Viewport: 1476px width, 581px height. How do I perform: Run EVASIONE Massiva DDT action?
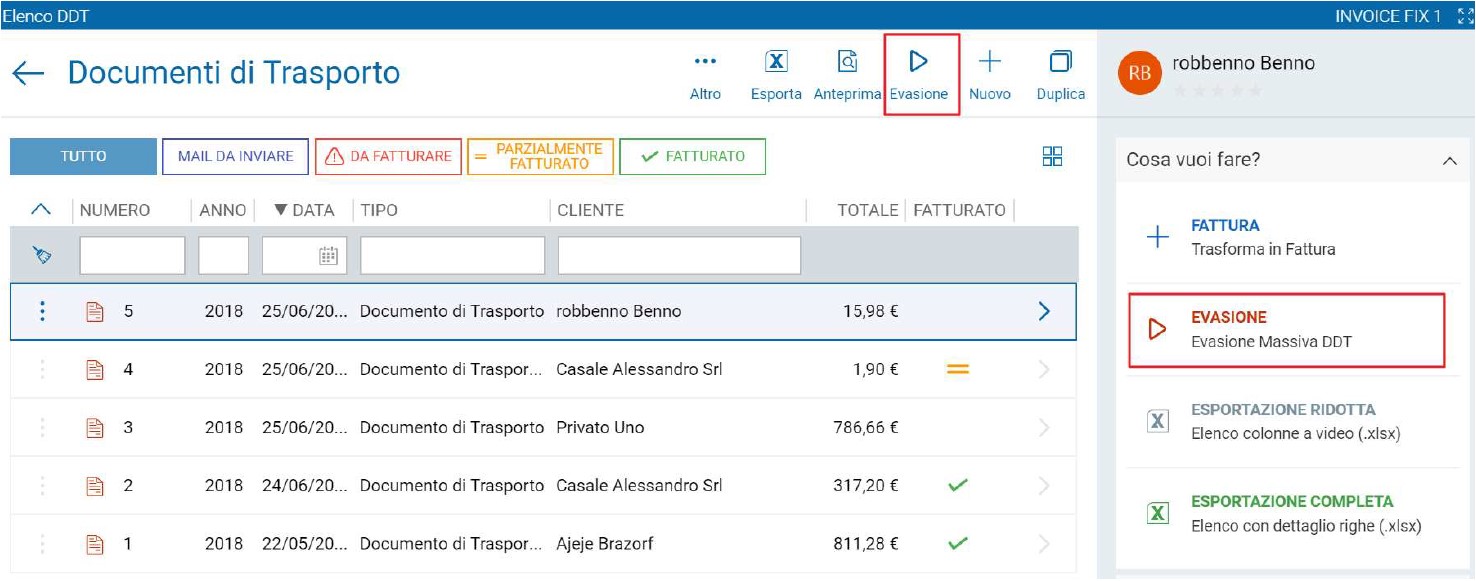point(1286,330)
